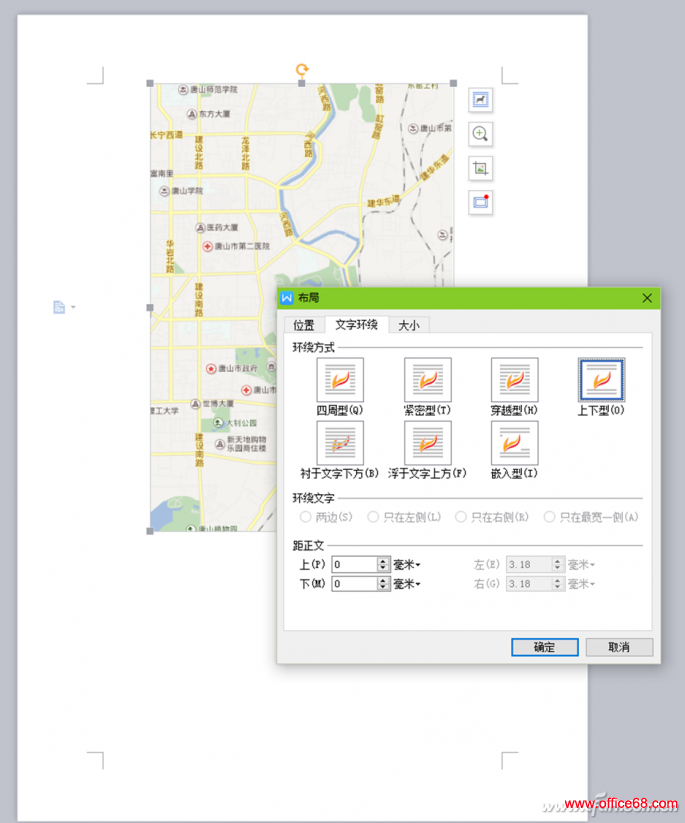Click the top-left resize handle of the map
The width and height of the screenshot is (685, 823).
(150, 83)
